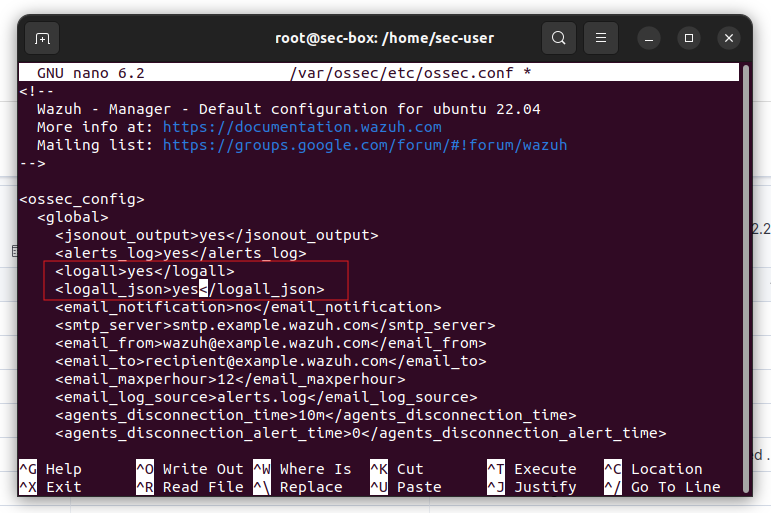
Task: Open the hamburger menu in title bar
Action: (601, 39)
